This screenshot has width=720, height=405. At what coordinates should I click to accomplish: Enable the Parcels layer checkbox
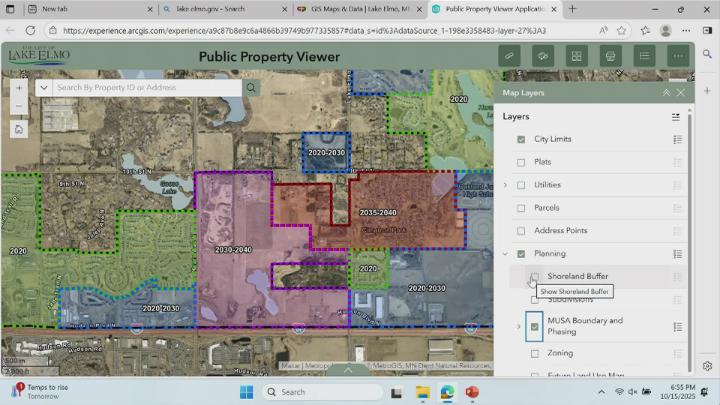point(521,208)
